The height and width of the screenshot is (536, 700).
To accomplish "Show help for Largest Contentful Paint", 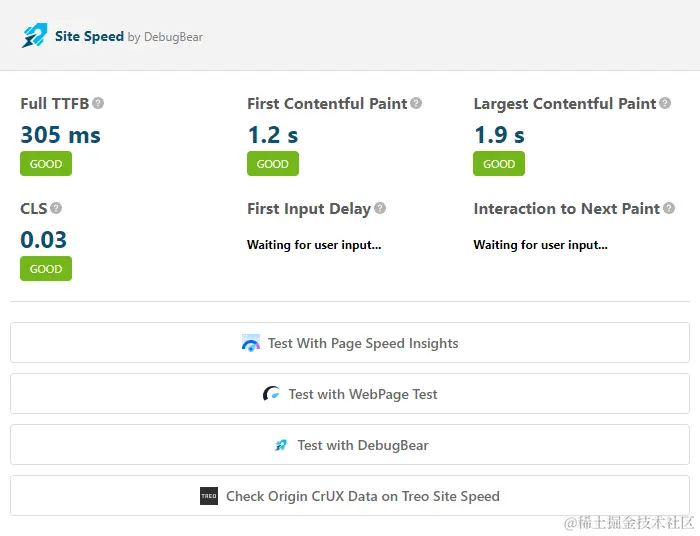I will coord(665,104).
